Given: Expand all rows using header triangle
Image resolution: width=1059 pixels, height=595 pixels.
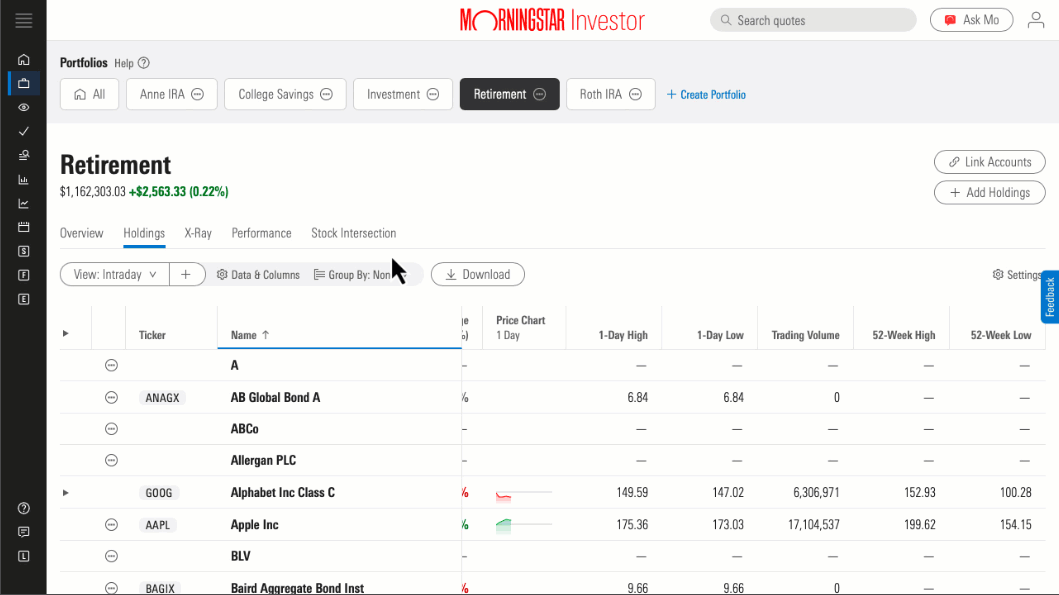Looking at the screenshot, I should click(66, 334).
